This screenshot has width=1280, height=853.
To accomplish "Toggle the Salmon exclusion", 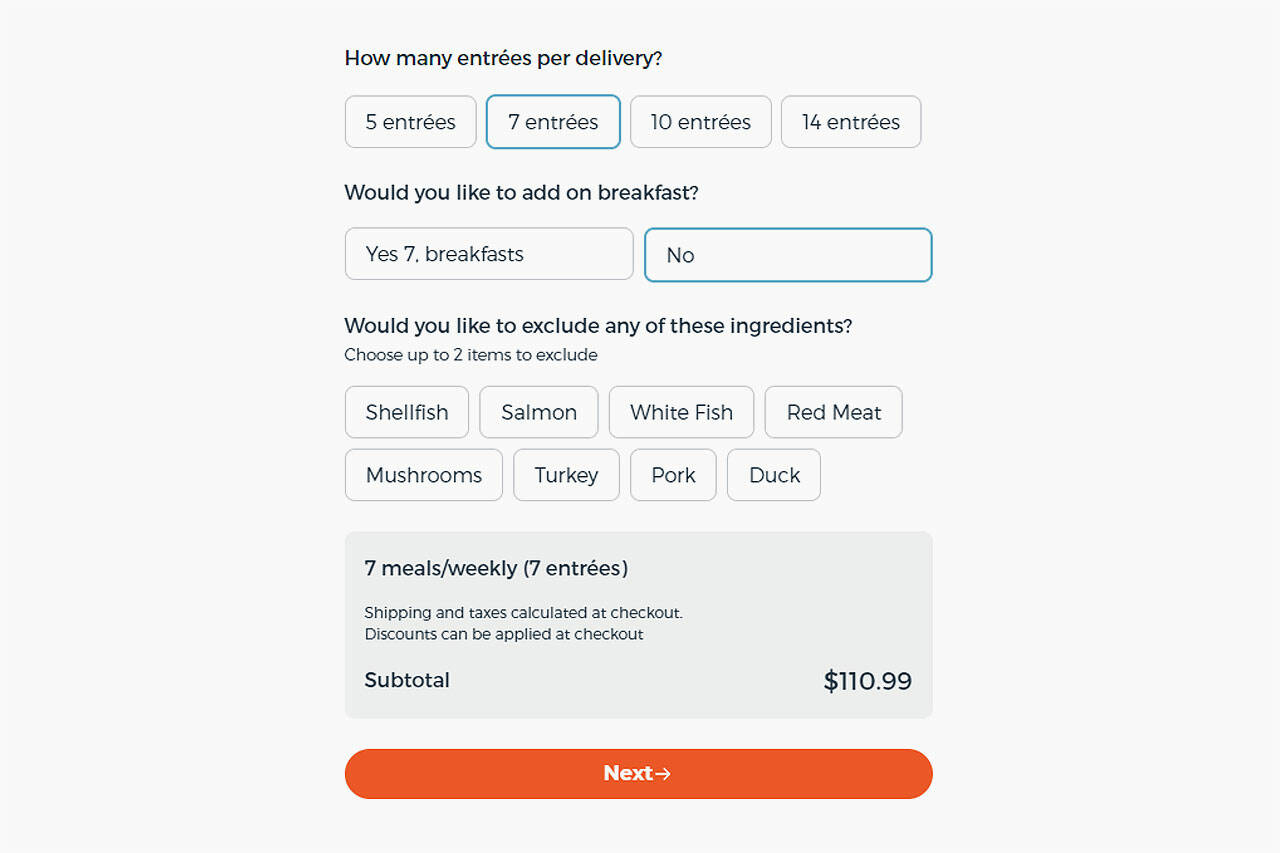I will (539, 412).
